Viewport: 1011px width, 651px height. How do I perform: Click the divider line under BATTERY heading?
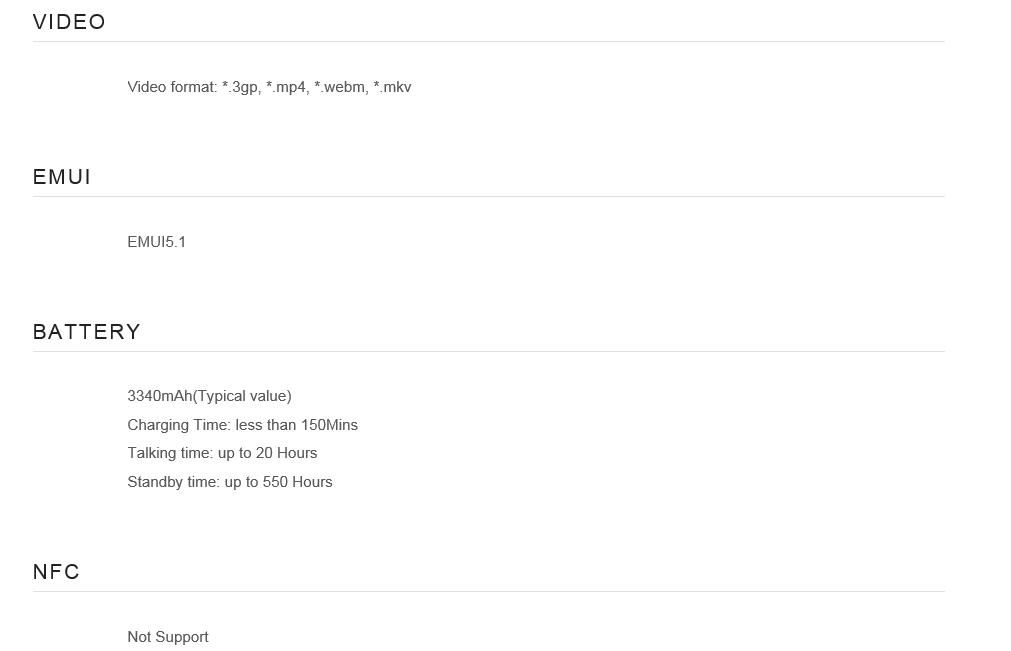click(488, 351)
